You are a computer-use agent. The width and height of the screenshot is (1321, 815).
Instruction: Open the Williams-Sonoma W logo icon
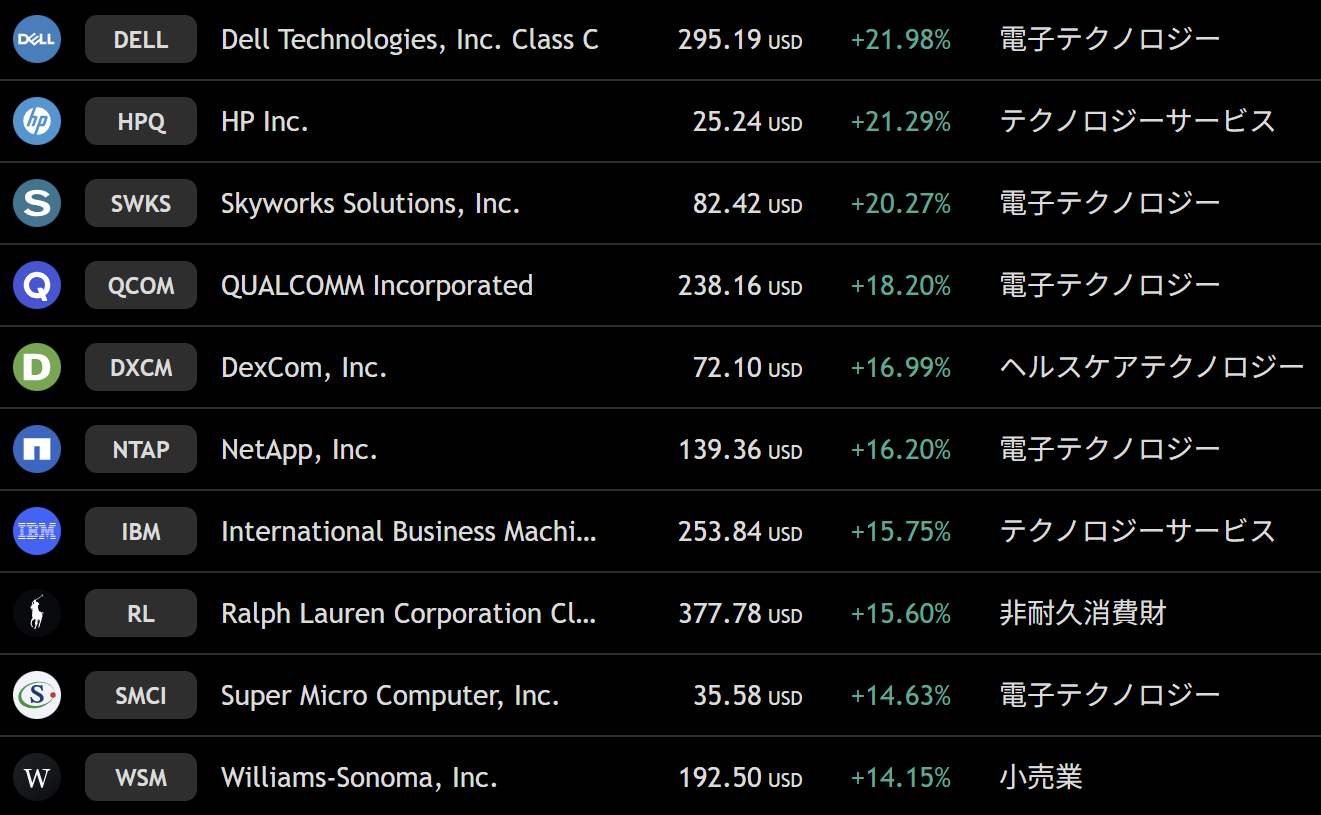pyautogui.click(x=37, y=778)
